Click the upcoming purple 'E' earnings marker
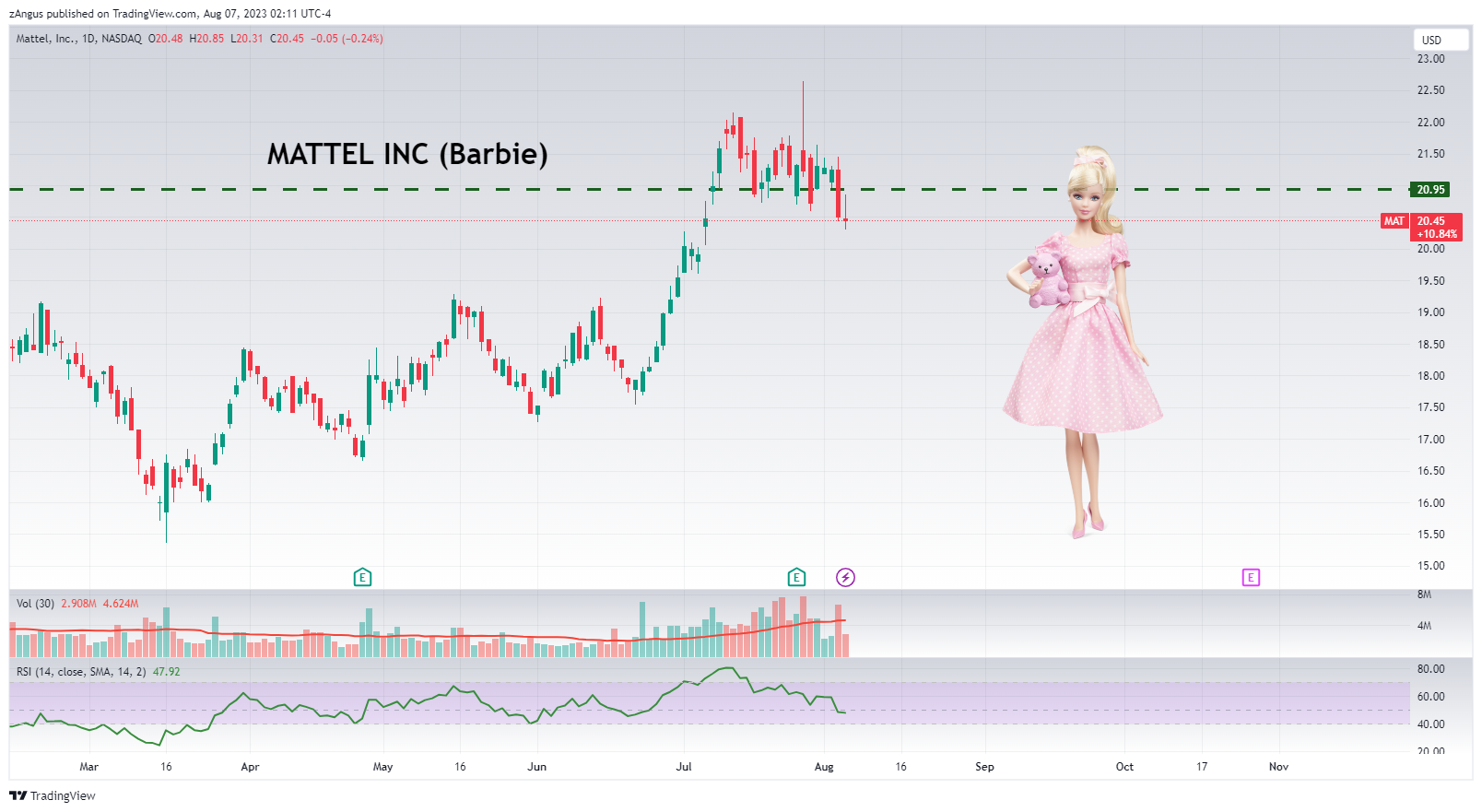 point(1251,578)
